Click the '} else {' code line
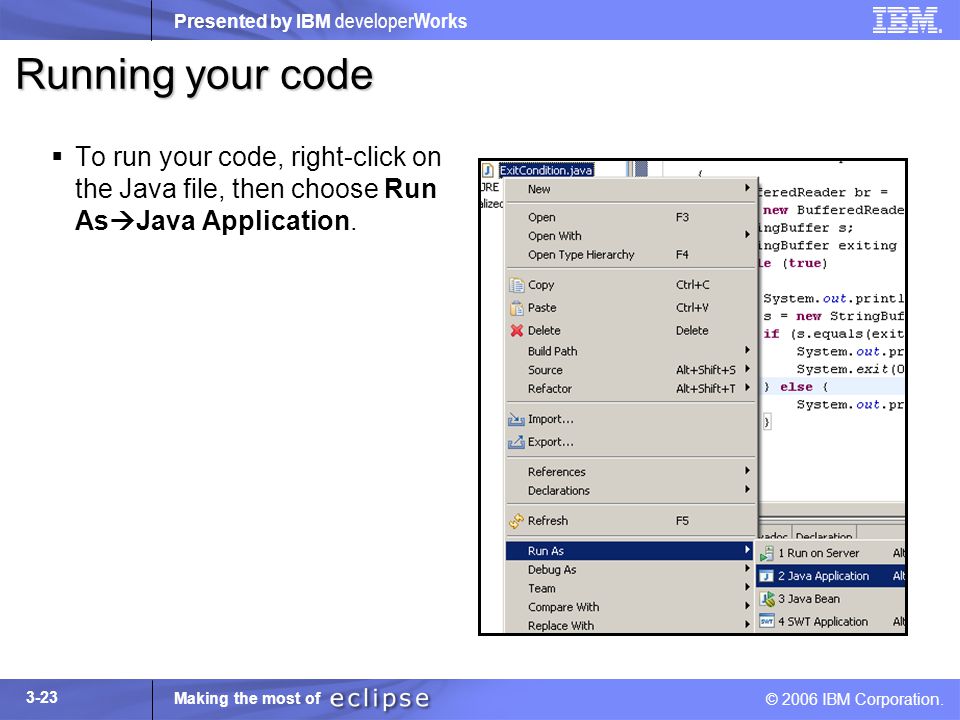960x720 pixels. pyautogui.click(x=795, y=387)
